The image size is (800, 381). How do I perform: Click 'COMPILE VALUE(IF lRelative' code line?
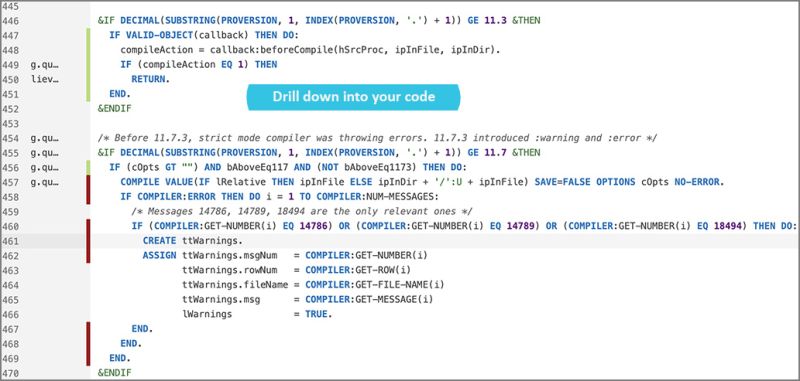click(422, 183)
